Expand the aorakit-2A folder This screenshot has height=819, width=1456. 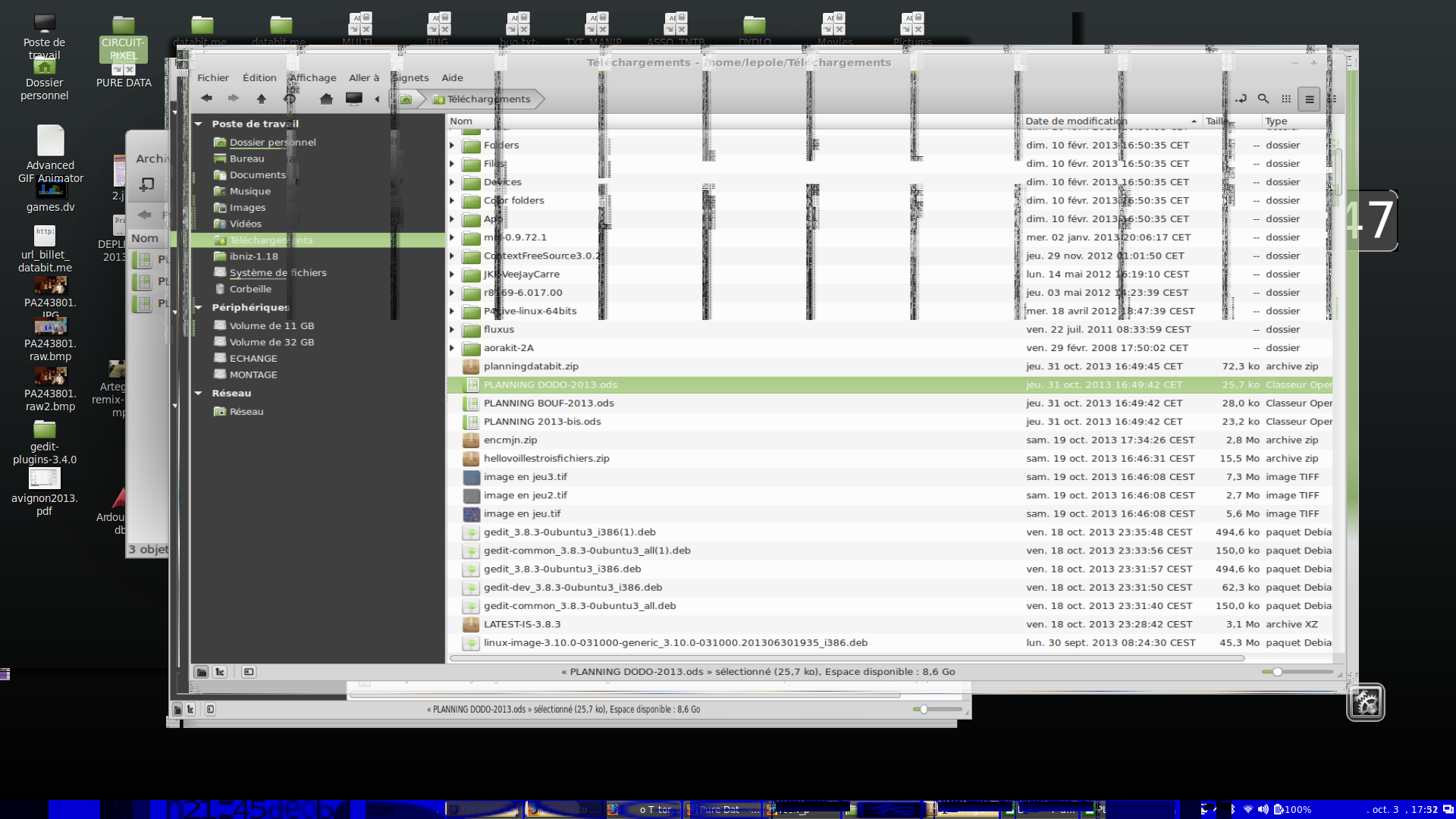pos(452,348)
